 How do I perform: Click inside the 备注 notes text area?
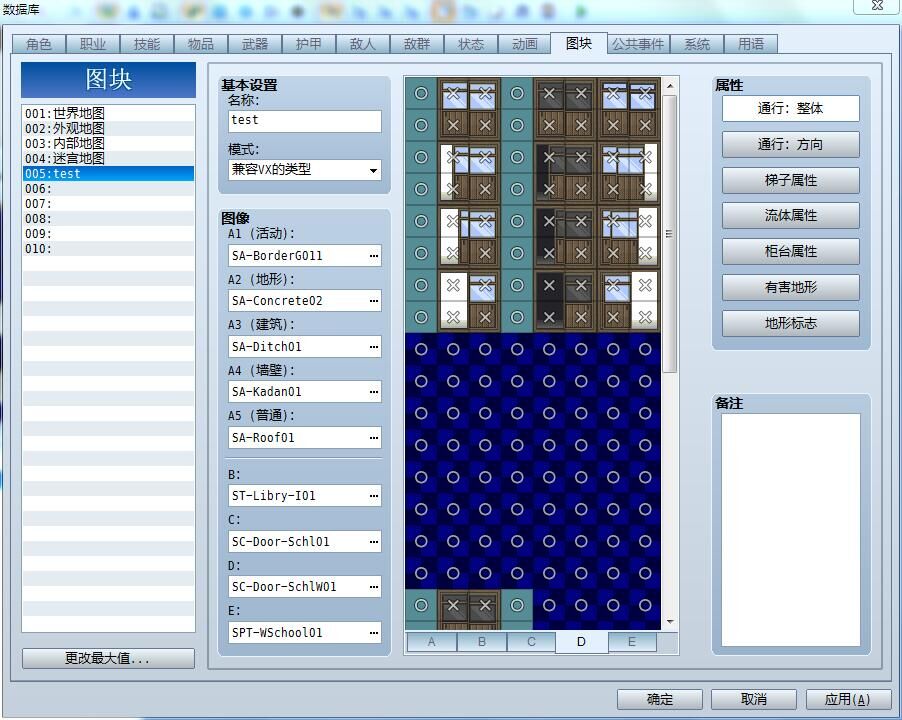[790, 530]
